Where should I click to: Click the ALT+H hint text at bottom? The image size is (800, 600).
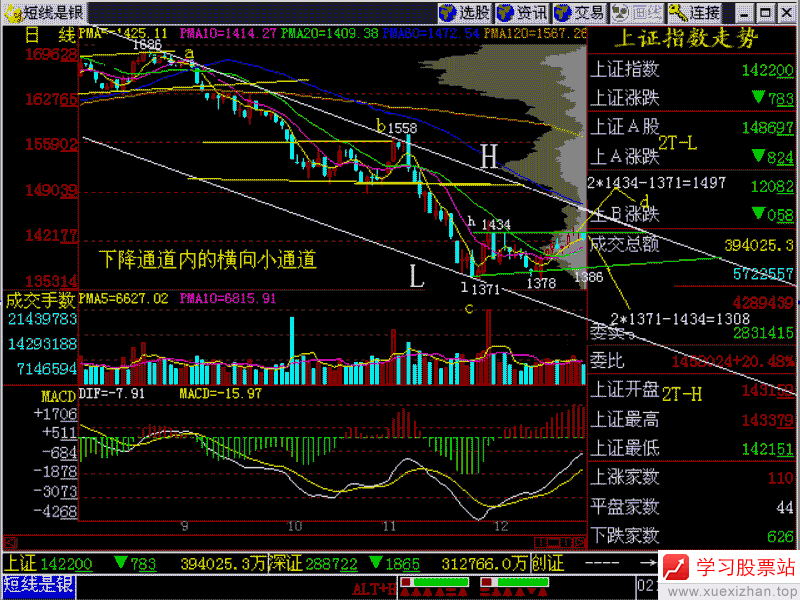tap(374, 589)
